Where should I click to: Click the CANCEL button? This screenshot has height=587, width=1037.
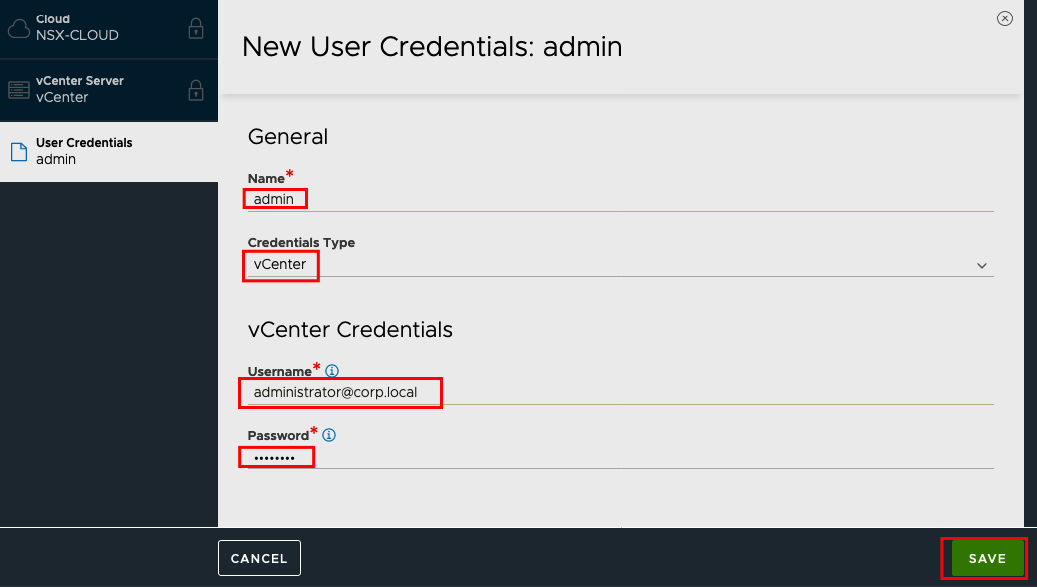click(x=259, y=558)
